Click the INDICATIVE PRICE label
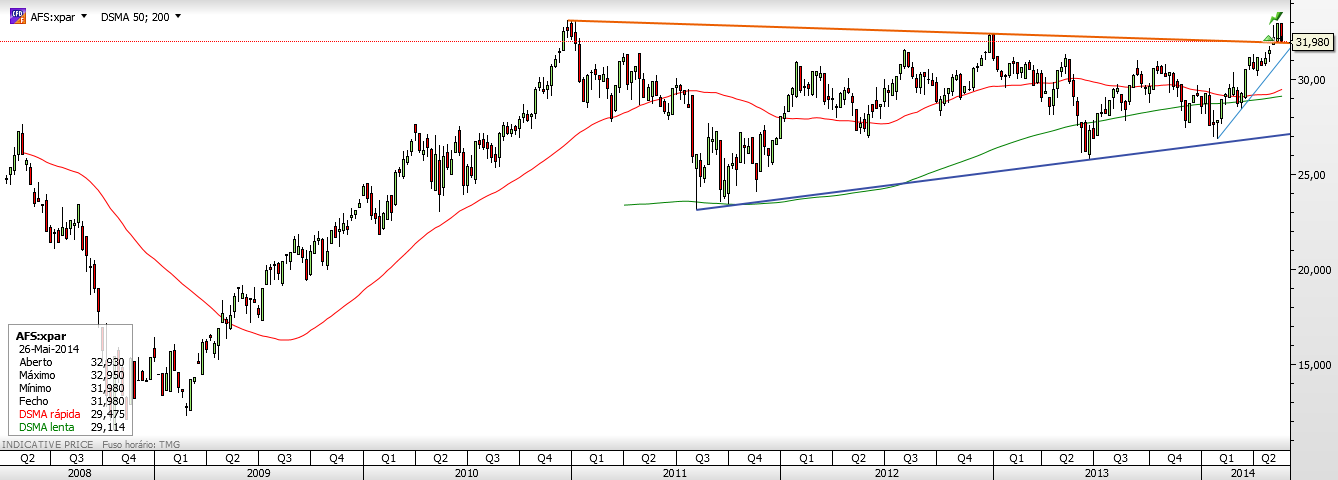 [47, 443]
